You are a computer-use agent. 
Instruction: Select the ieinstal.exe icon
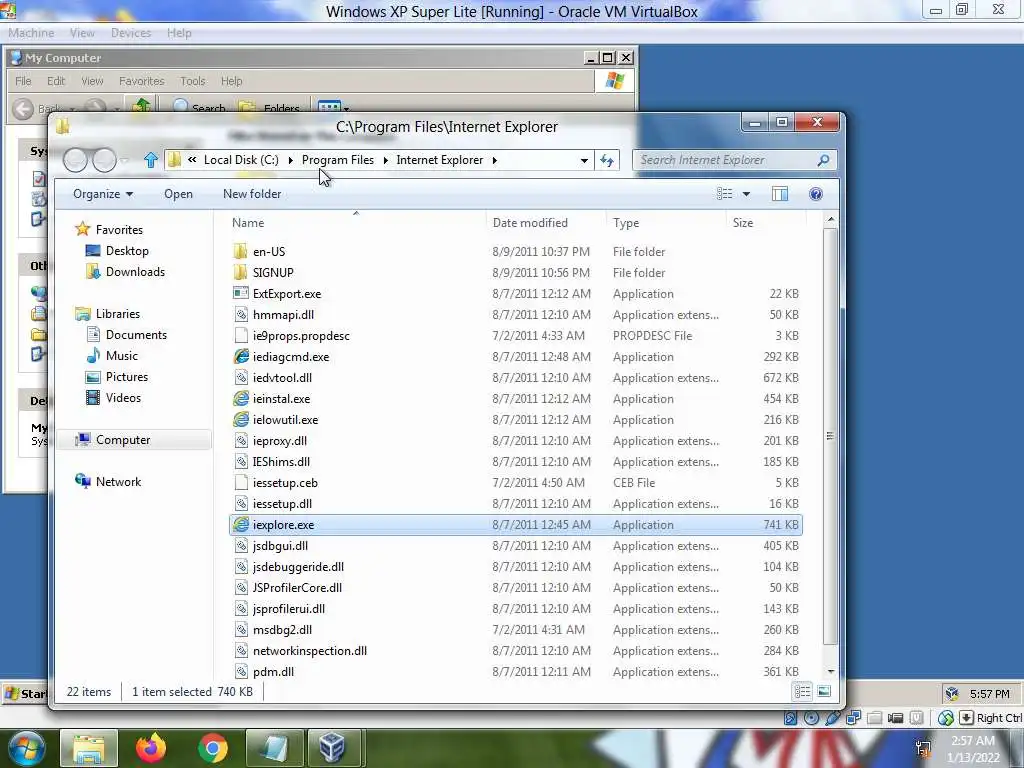(x=241, y=398)
